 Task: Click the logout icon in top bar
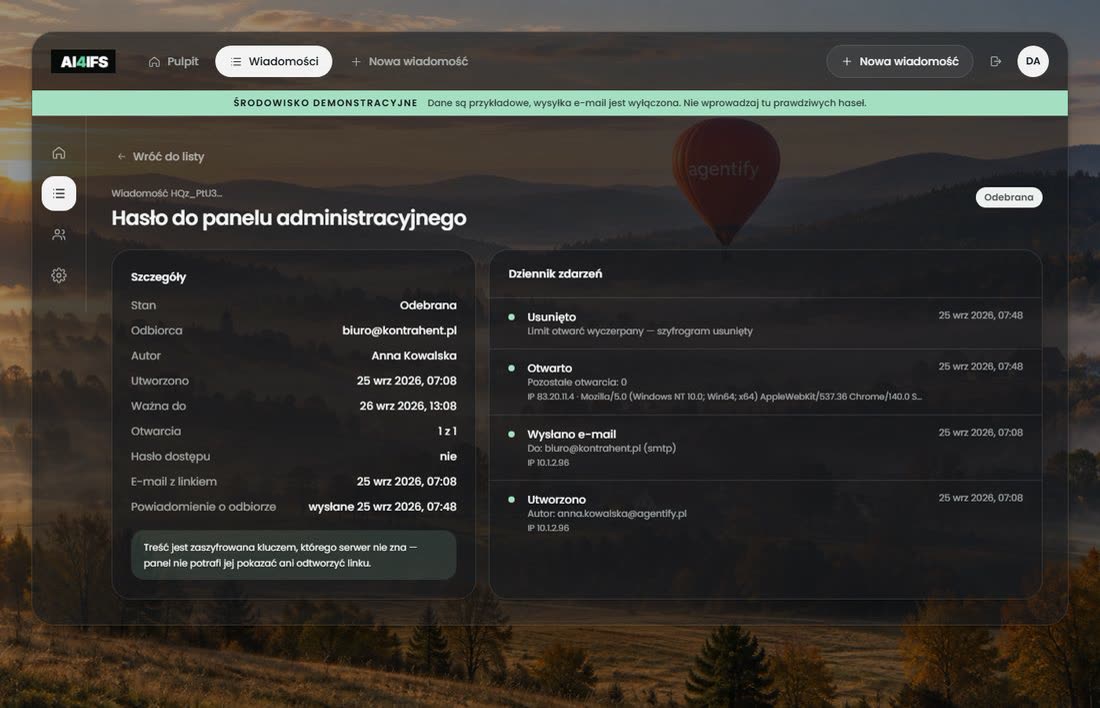(x=995, y=62)
